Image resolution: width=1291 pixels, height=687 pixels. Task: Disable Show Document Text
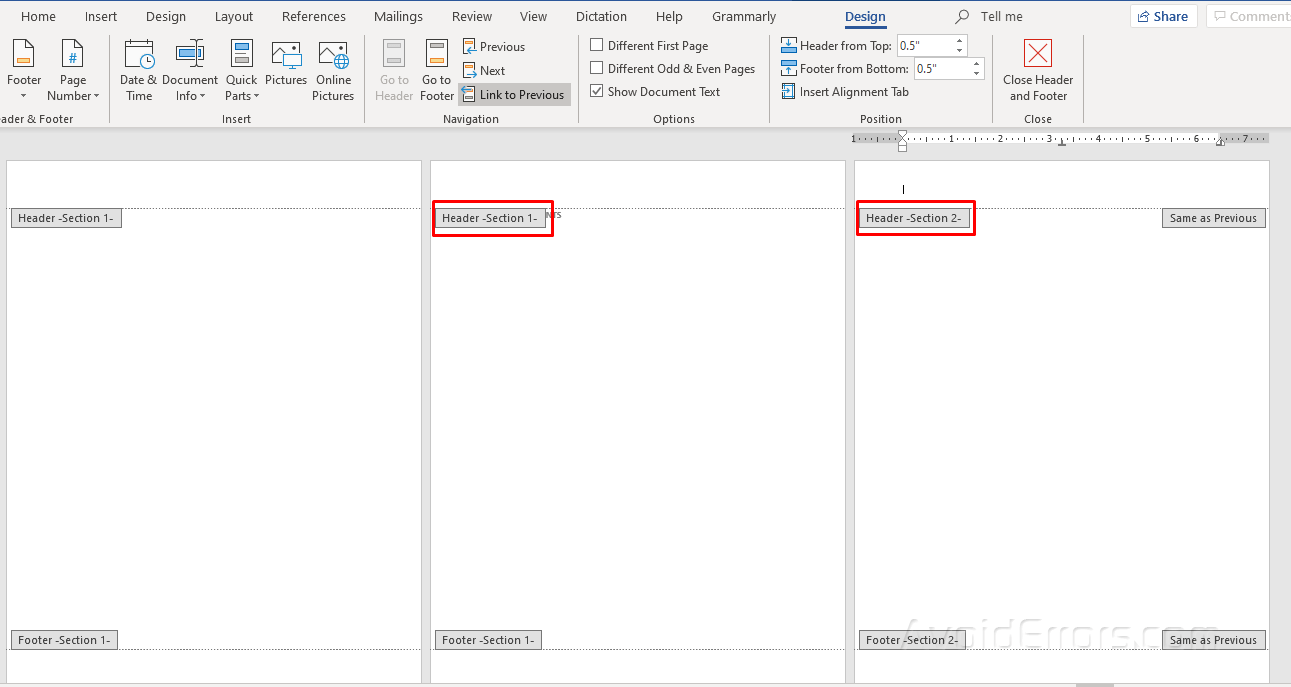(x=596, y=91)
